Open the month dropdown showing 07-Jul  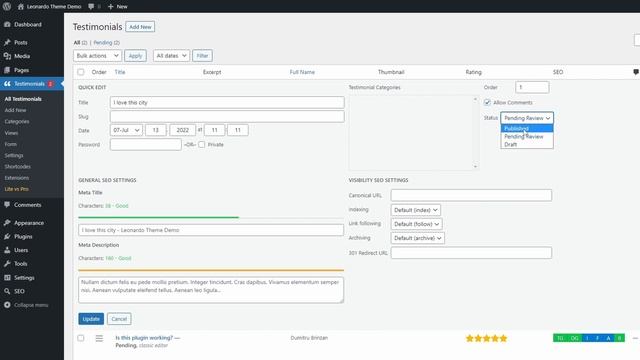click(126, 130)
